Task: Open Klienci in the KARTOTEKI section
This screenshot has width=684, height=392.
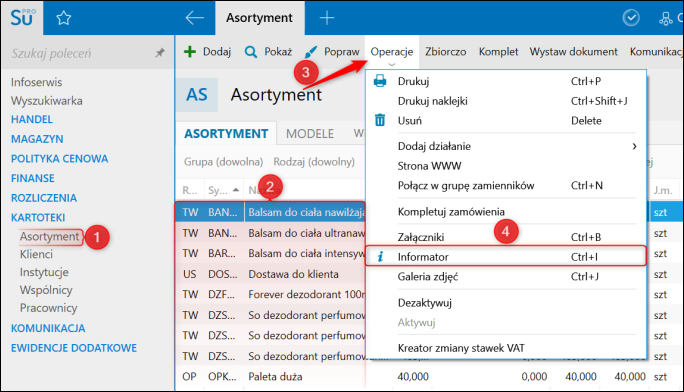Action: coord(36,254)
